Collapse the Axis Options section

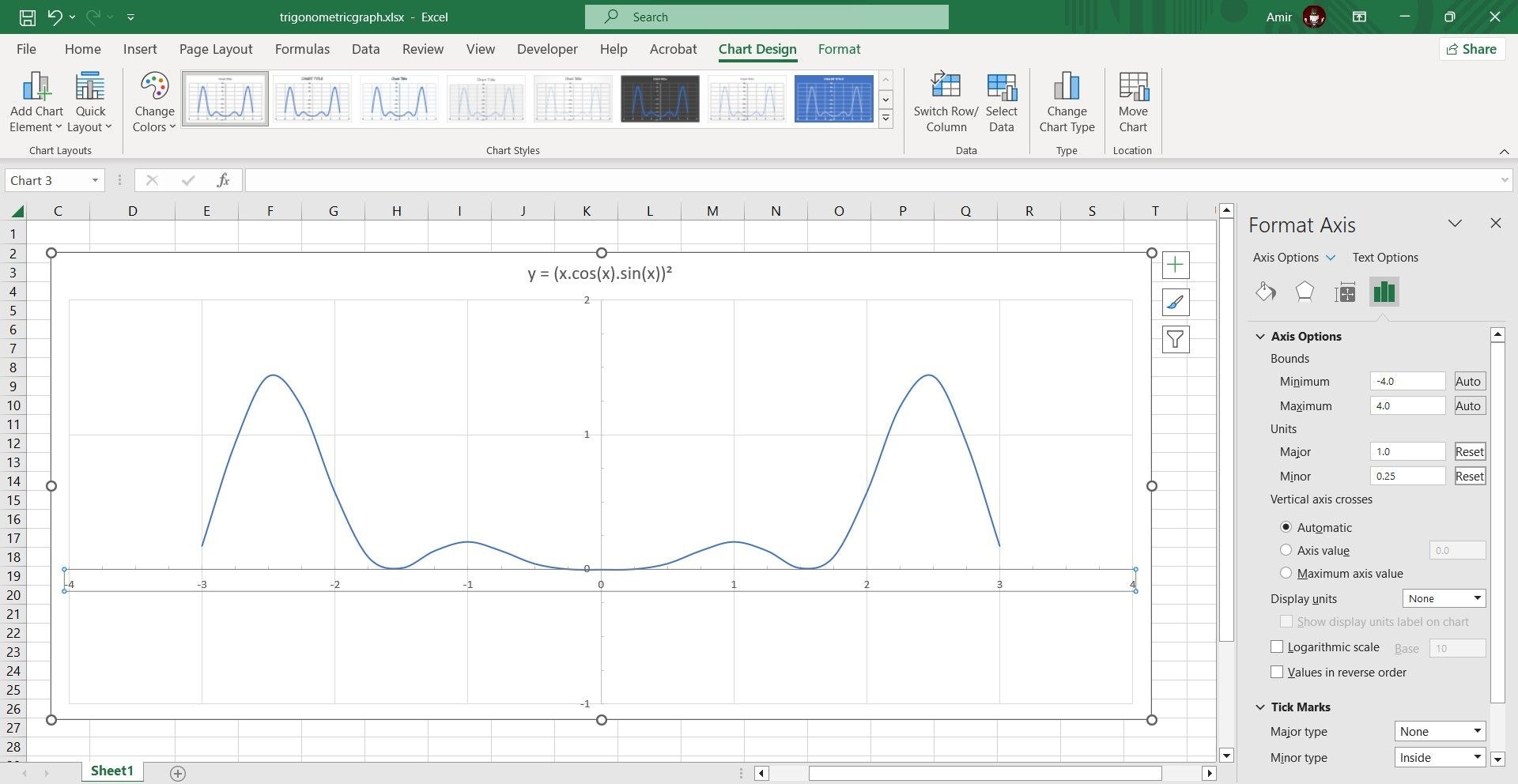(1260, 337)
